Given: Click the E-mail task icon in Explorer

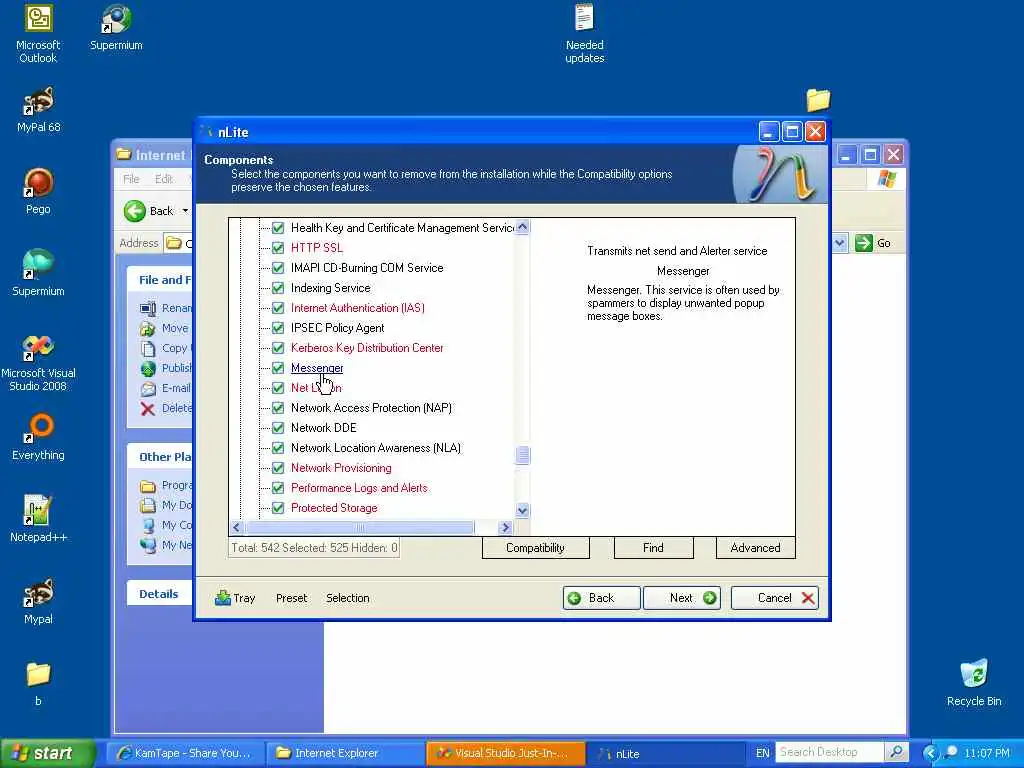Looking at the screenshot, I should [148, 389].
